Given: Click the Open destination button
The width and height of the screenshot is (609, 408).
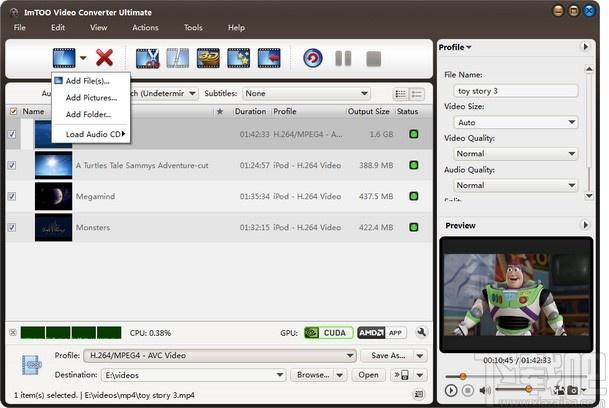Looking at the screenshot, I should [368, 375].
